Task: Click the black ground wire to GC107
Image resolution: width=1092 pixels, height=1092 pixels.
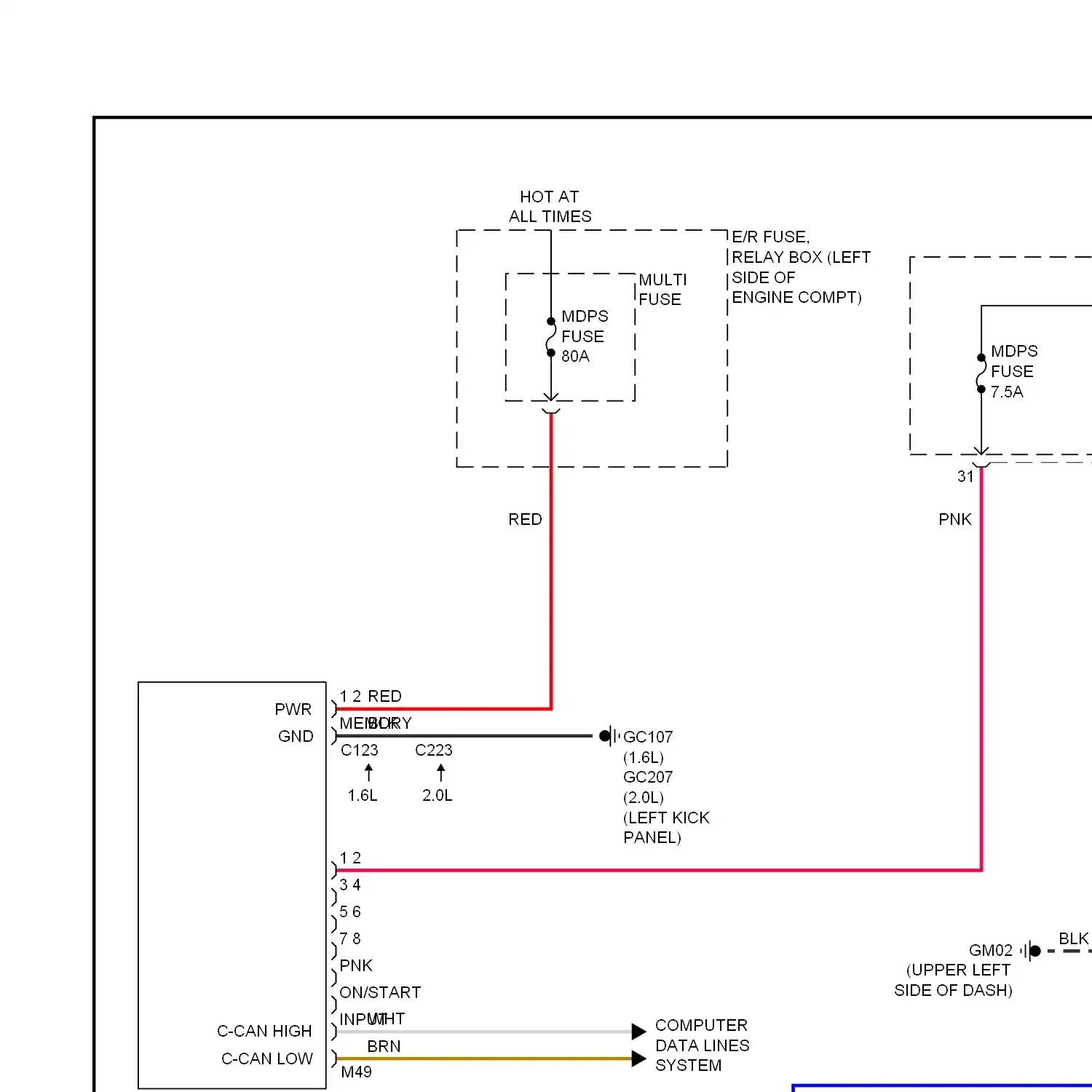Action: point(464,736)
